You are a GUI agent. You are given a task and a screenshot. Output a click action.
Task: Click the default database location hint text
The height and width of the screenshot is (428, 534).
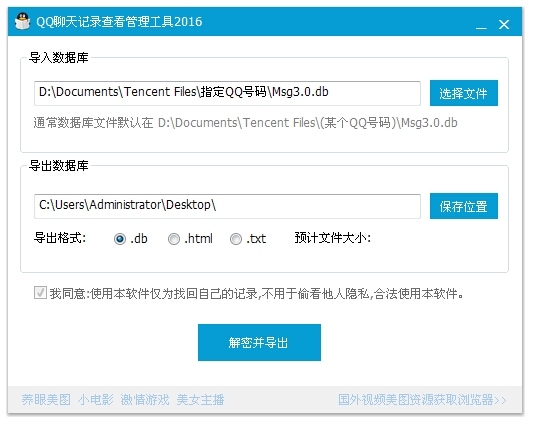245,123
